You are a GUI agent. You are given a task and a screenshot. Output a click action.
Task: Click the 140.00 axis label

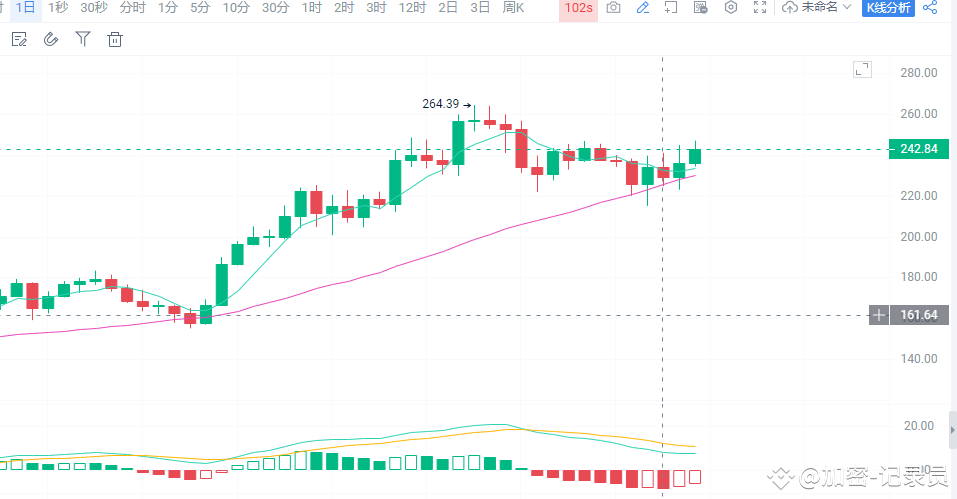coord(919,359)
